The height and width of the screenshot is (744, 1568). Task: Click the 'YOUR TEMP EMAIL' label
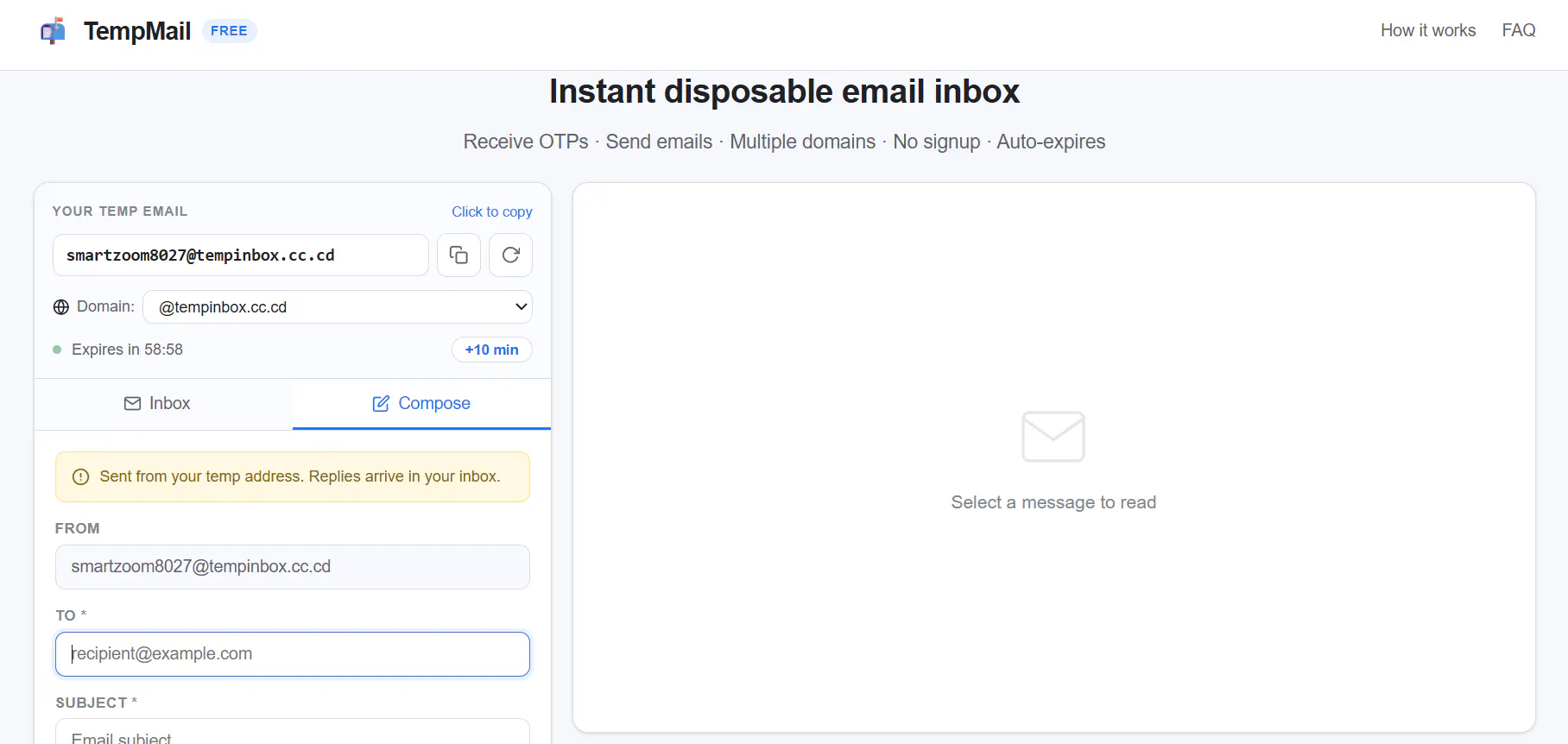[120, 211]
